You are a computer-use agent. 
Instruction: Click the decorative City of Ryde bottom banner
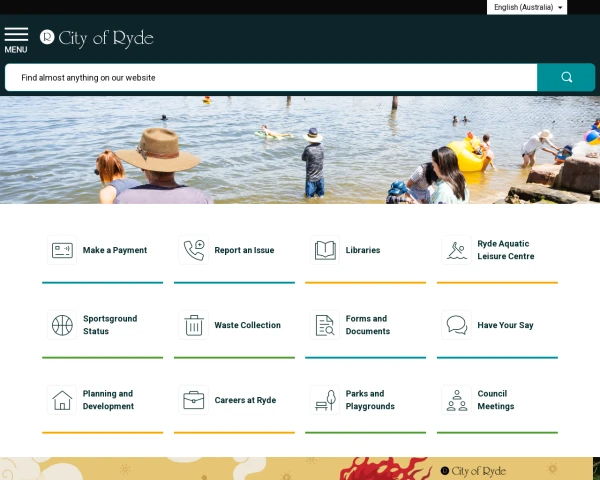click(x=300, y=469)
